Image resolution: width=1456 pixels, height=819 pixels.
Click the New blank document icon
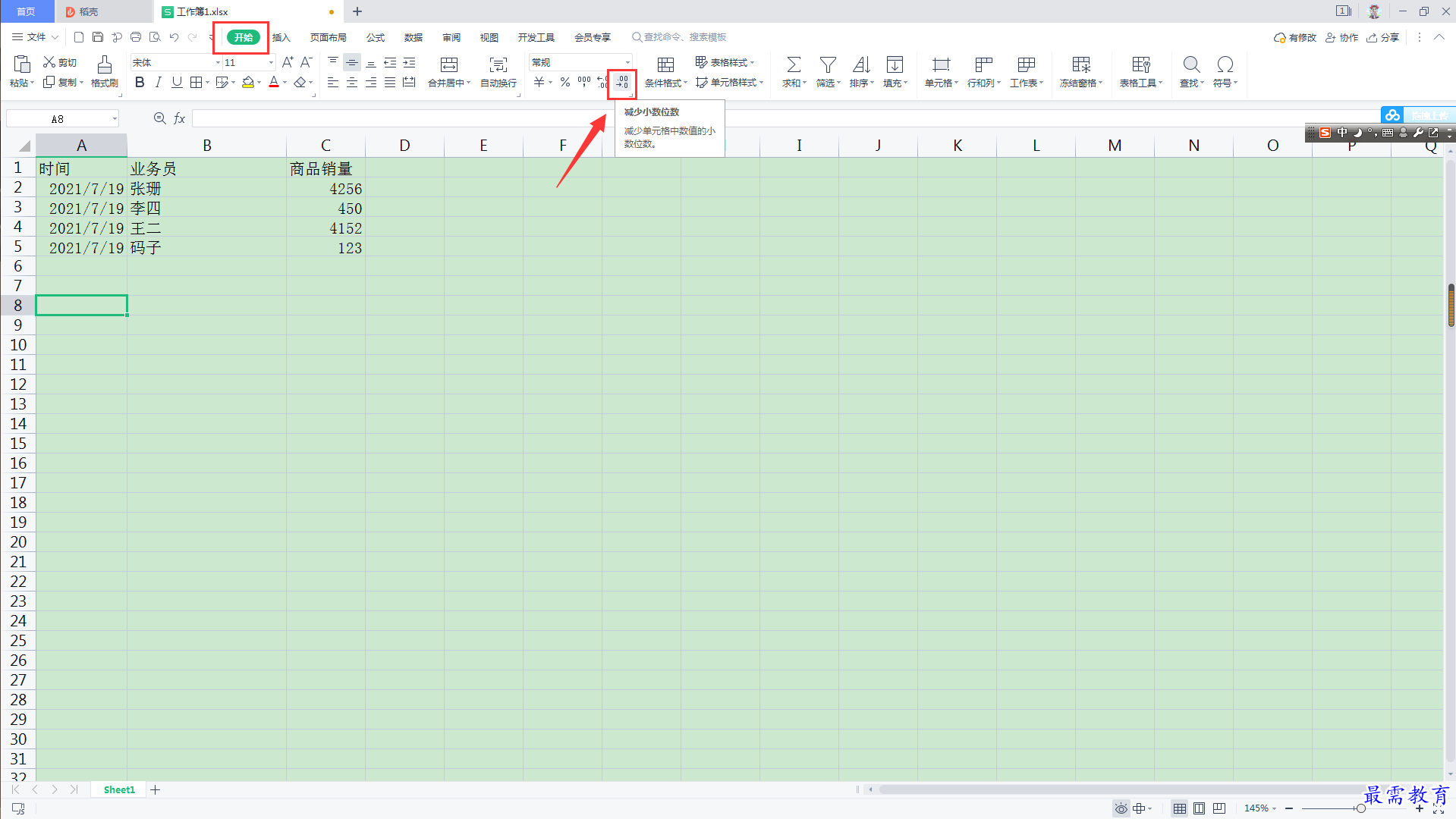point(79,37)
